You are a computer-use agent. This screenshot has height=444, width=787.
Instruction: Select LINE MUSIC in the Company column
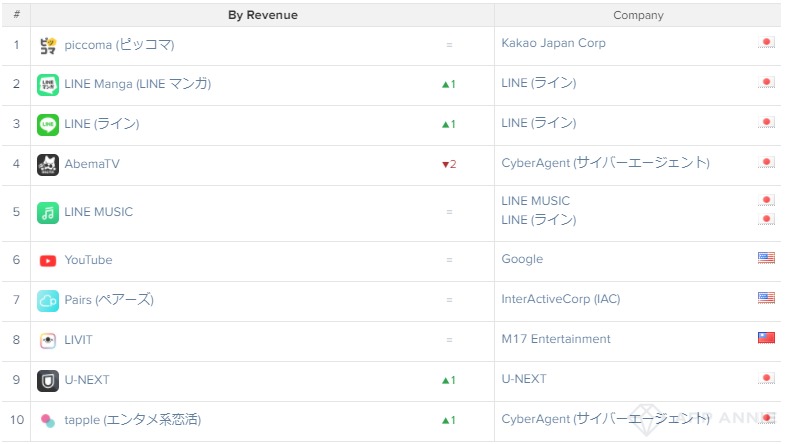click(x=536, y=201)
